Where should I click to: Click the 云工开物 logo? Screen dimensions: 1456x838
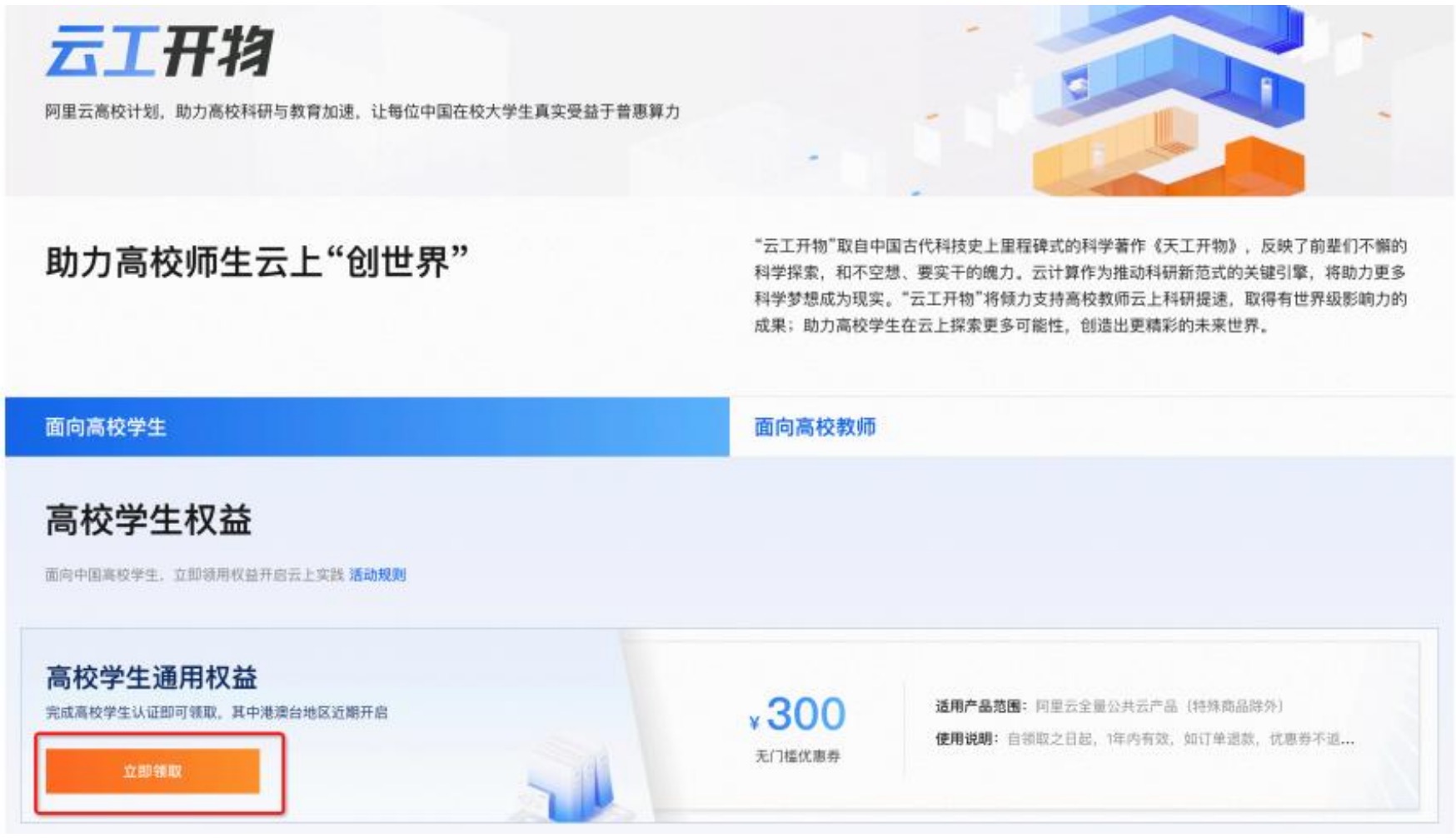[x=158, y=52]
